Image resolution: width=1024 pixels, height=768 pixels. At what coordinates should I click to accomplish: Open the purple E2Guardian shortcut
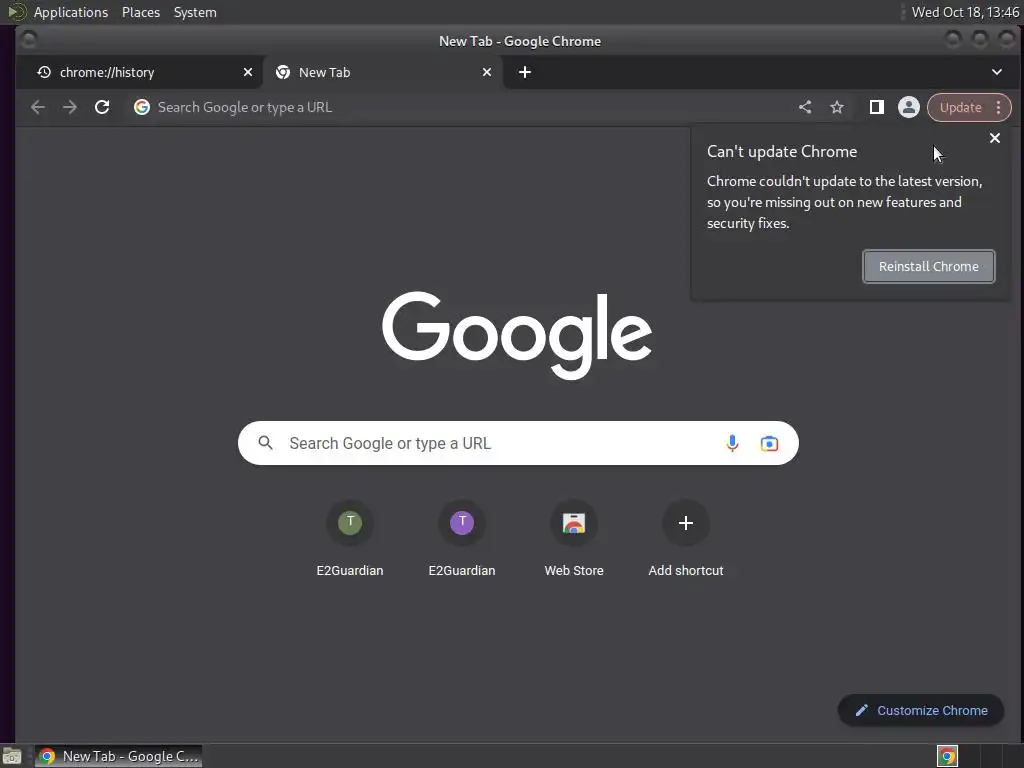coord(462,523)
